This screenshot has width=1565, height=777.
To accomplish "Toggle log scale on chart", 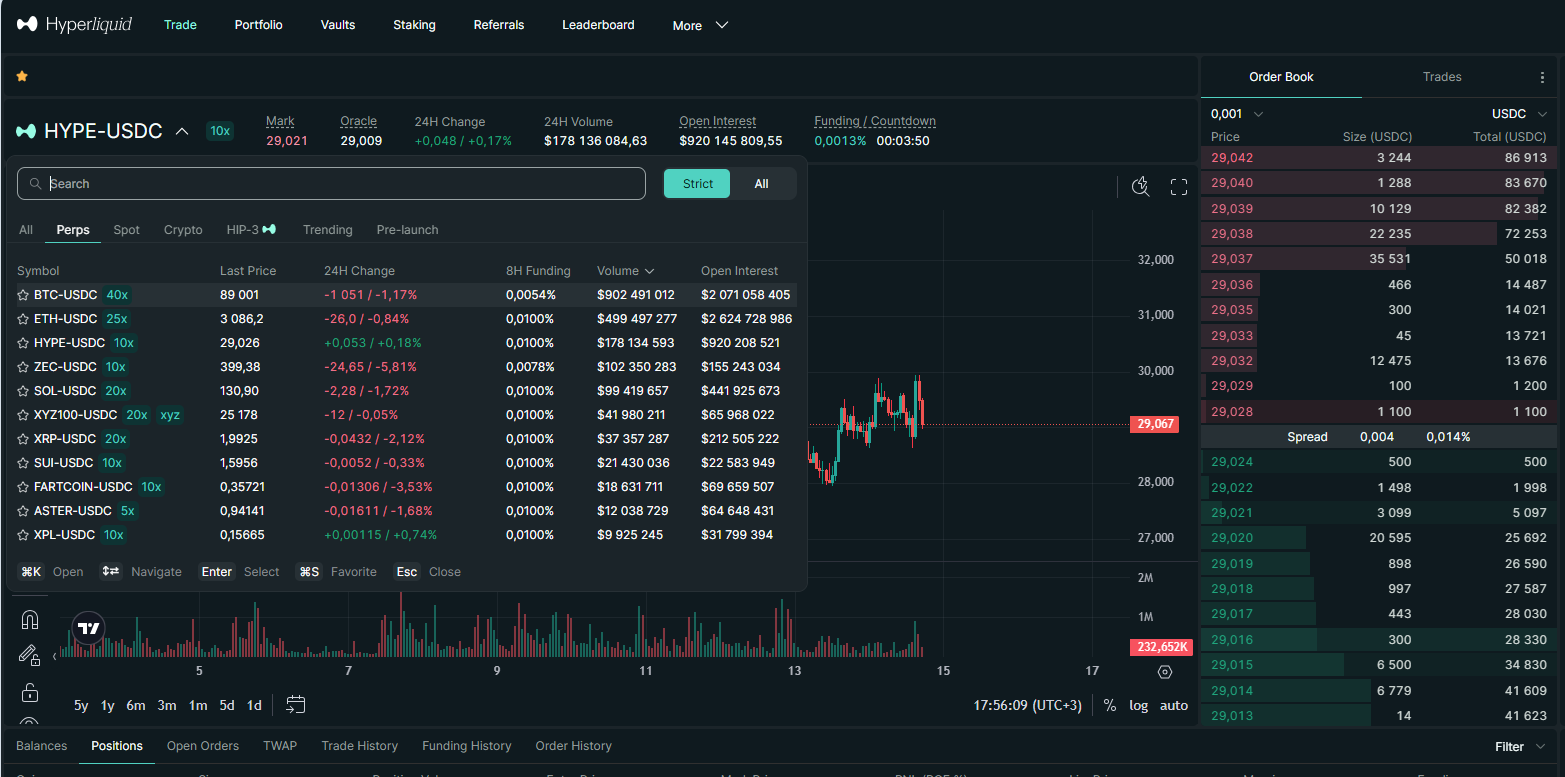I will 1139,705.
